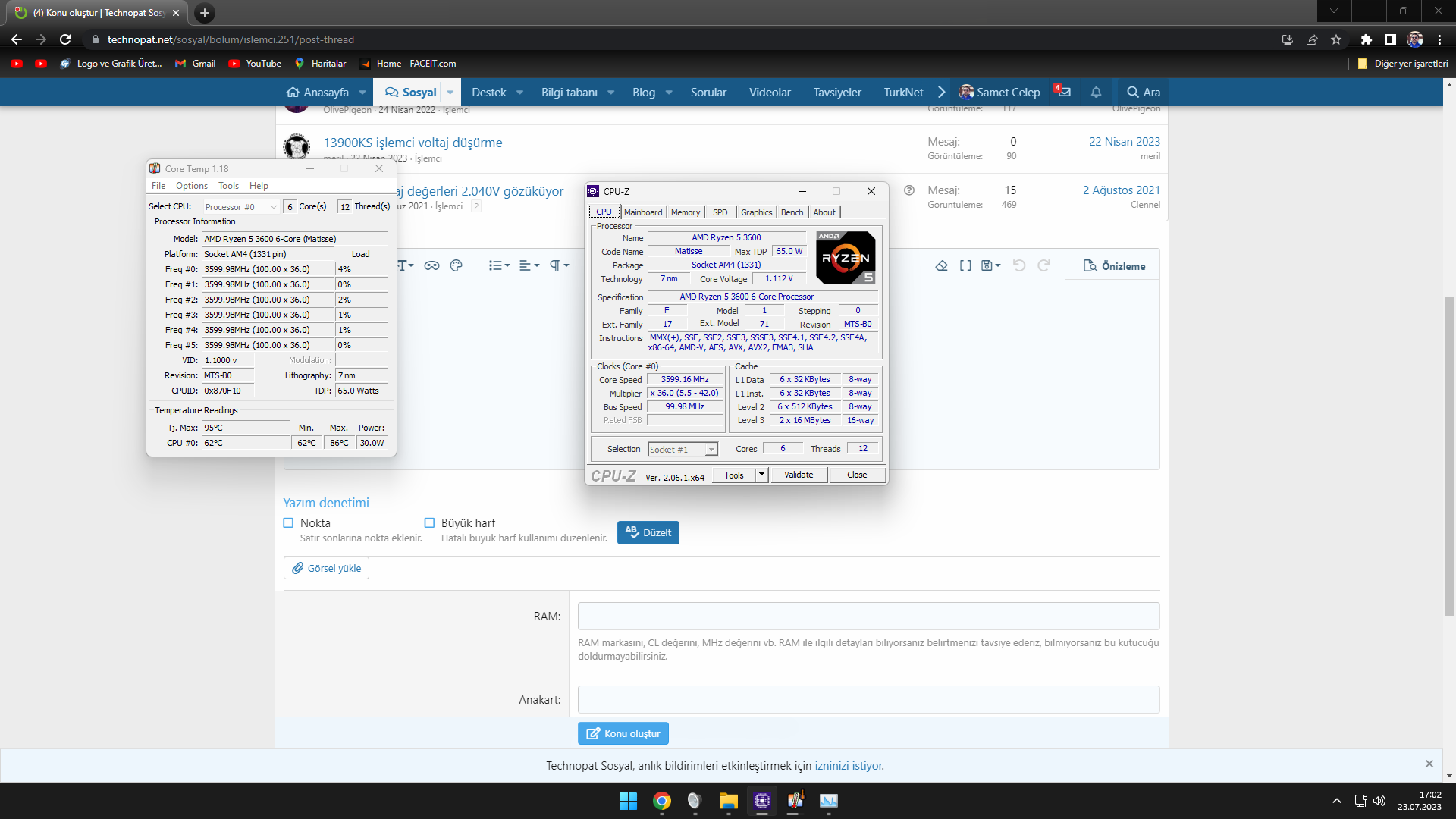Screen dimensions: 1456x819
Task: Click the RAM input field
Action: (868, 616)
